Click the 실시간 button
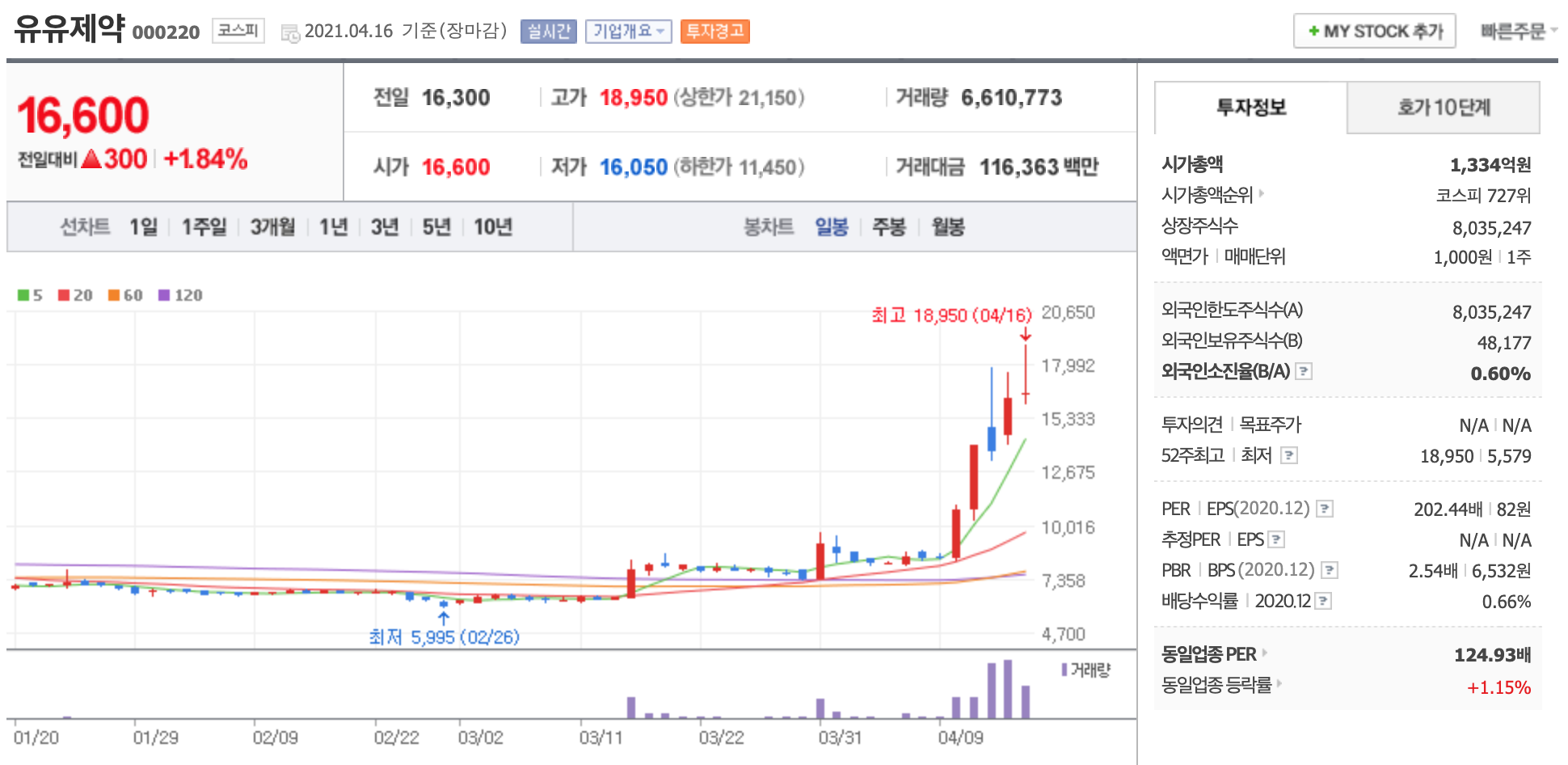Viewport: 1568px width, 765px height. 549,32
